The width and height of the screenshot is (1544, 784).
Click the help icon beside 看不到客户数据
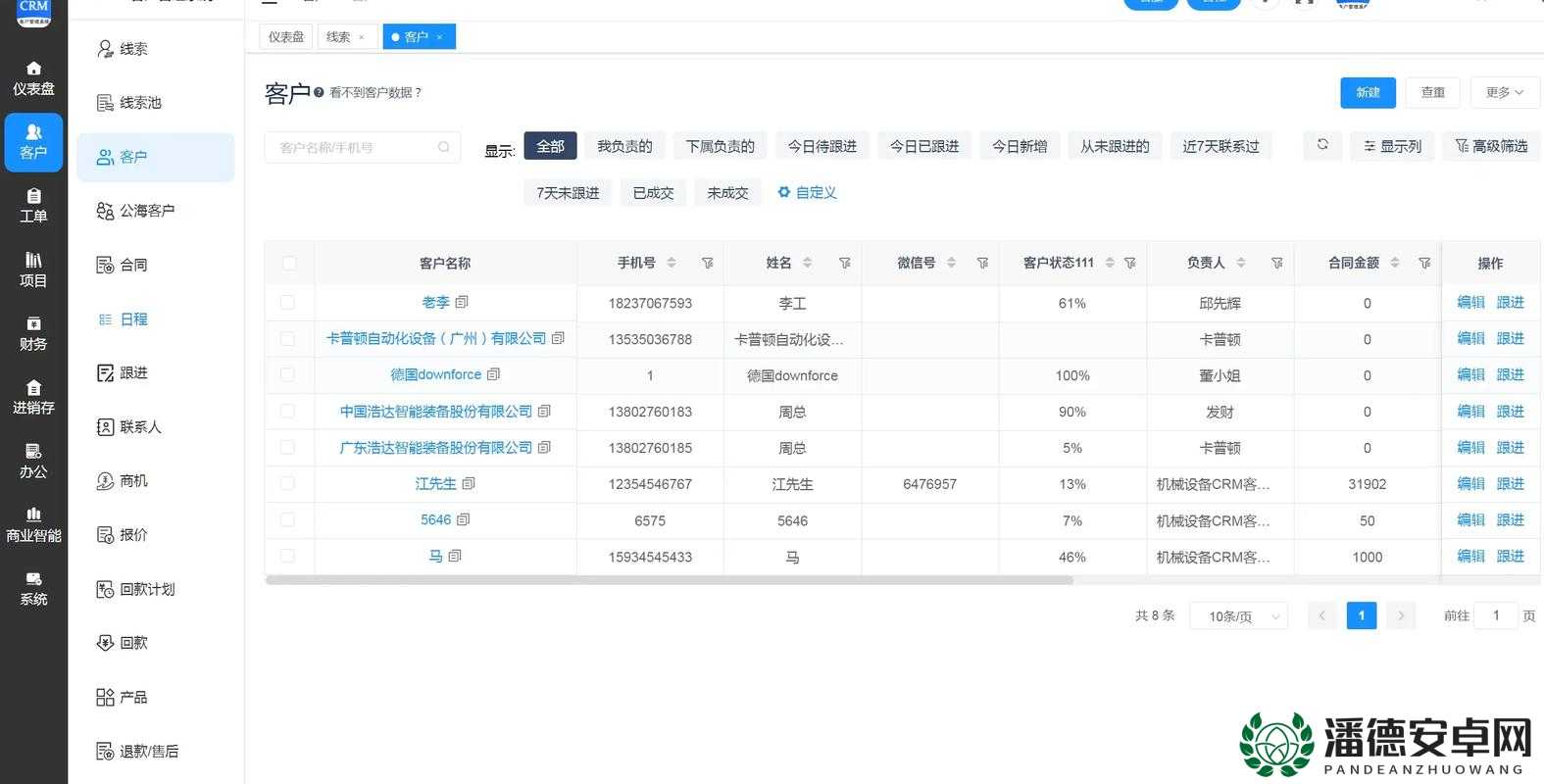tap(319, 93)
